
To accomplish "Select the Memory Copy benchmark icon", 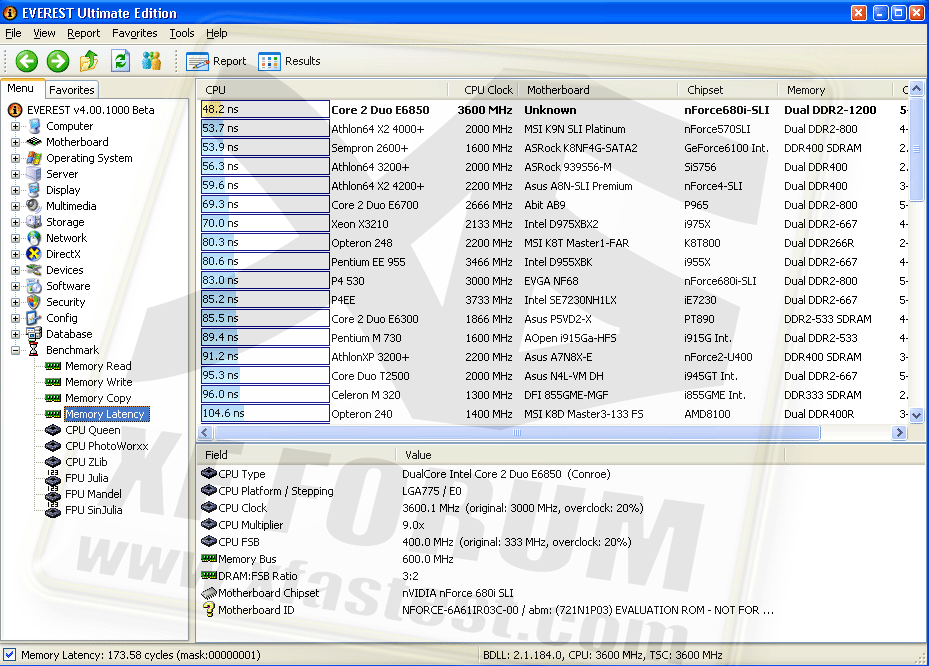I will (x=53, y=398).
